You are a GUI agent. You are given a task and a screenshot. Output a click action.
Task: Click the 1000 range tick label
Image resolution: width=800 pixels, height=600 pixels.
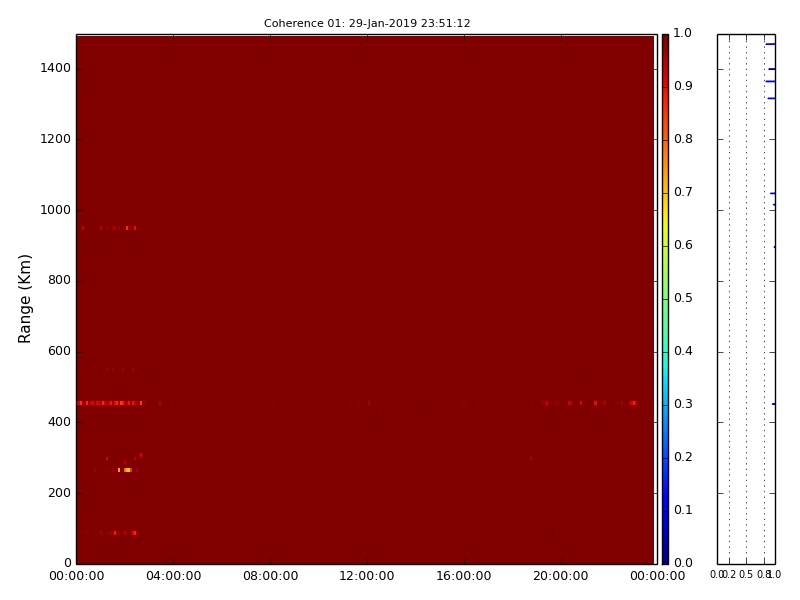56,210
